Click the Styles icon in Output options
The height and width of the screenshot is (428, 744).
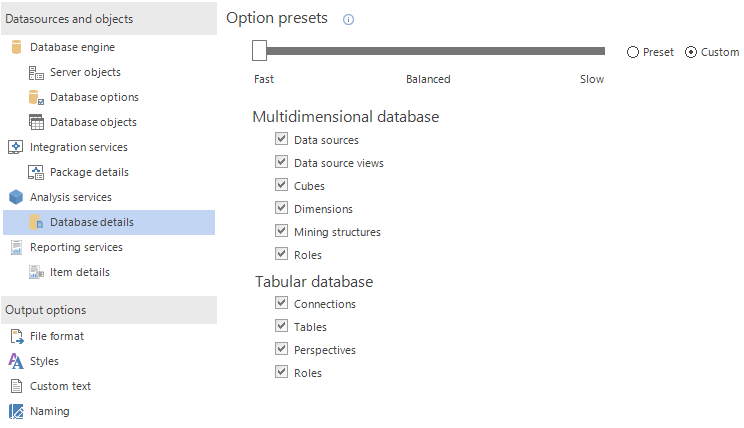pyautogui.click(x=16, y=361)
